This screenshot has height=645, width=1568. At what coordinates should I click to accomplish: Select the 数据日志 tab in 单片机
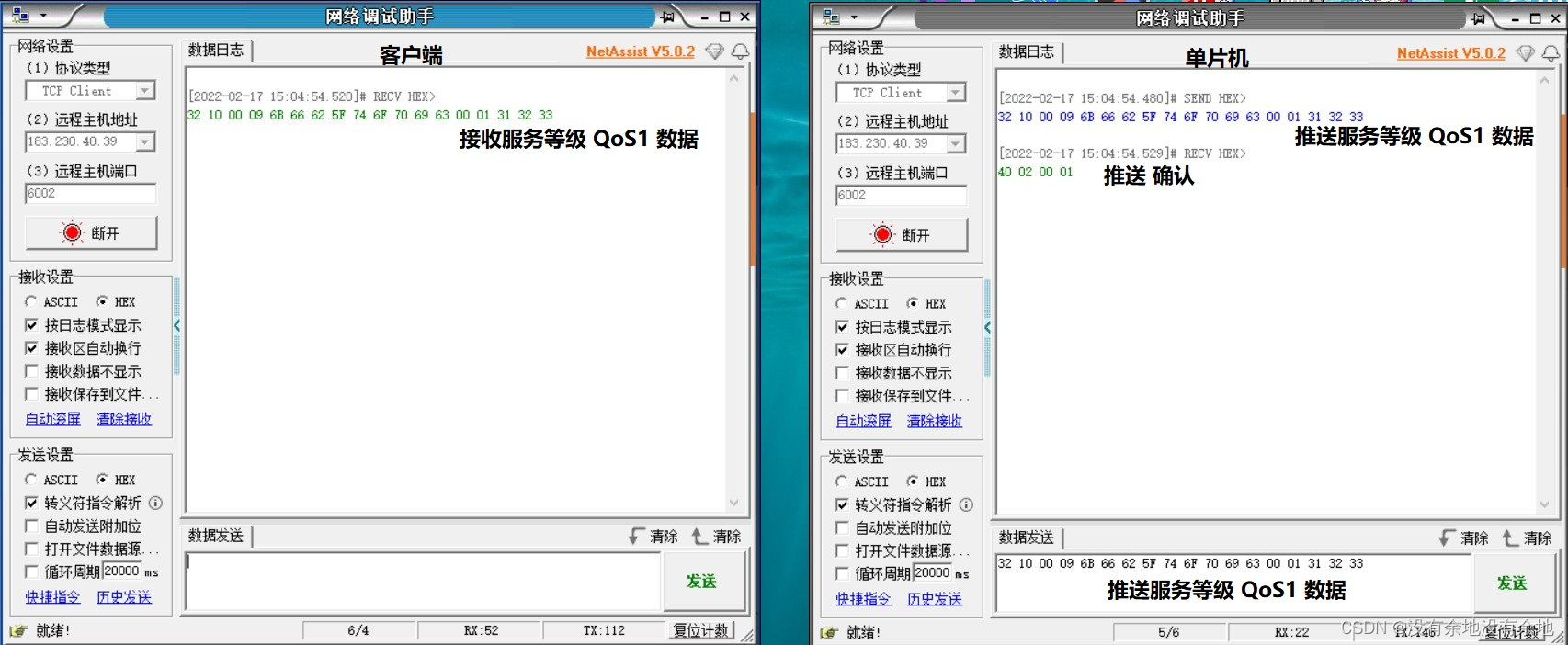coord(1027,52)
